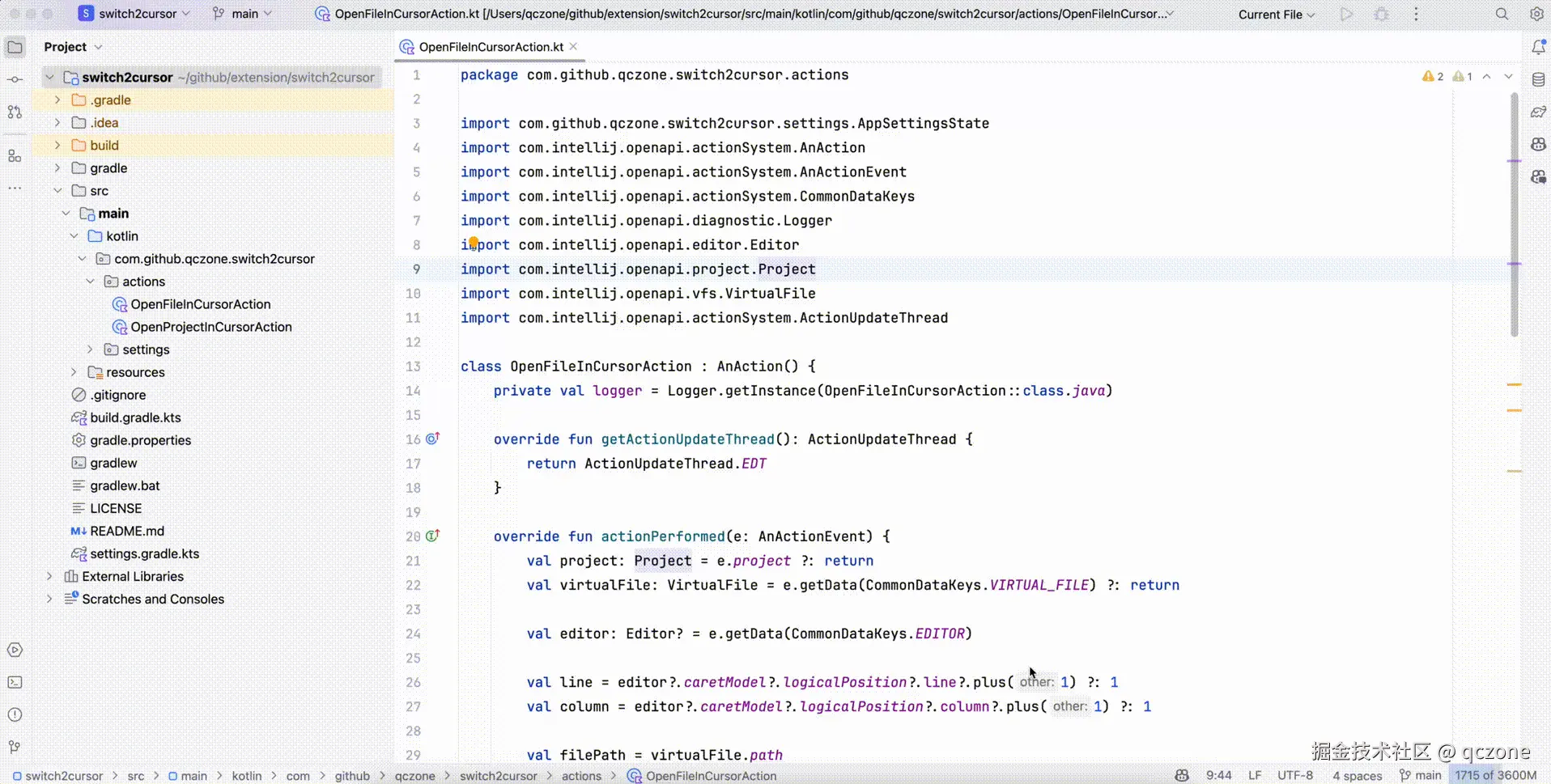Open the Notifications bell

(x=1539, y=46)
